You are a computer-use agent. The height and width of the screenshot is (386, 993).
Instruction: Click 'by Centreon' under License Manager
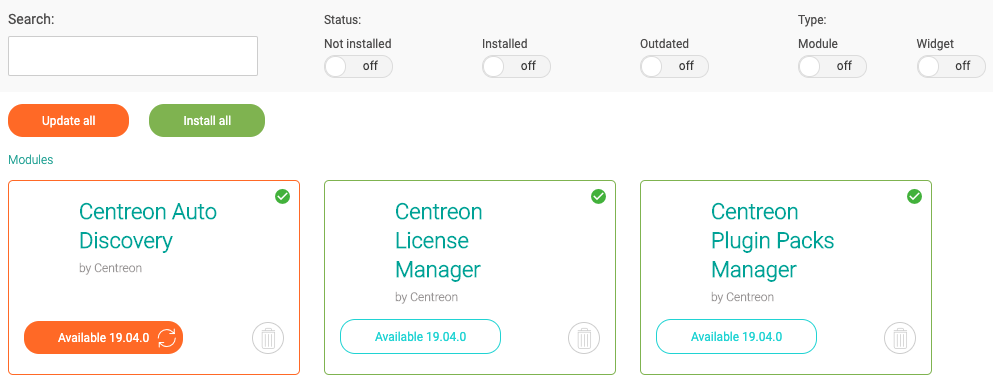427,297
